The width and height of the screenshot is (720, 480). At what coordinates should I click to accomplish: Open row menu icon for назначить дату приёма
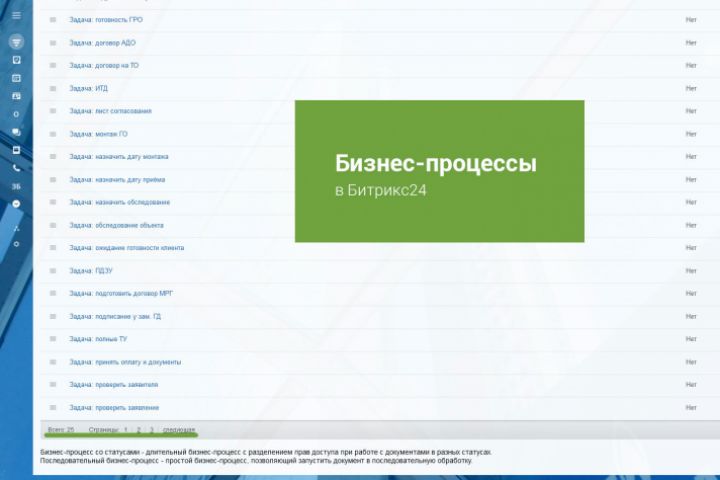(x=53, y=180)
